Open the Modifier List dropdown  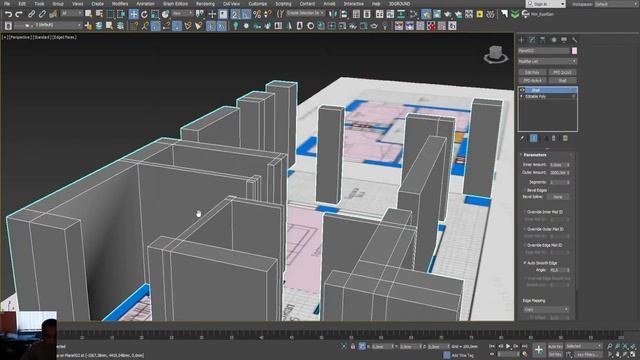(x=547, y=61)
